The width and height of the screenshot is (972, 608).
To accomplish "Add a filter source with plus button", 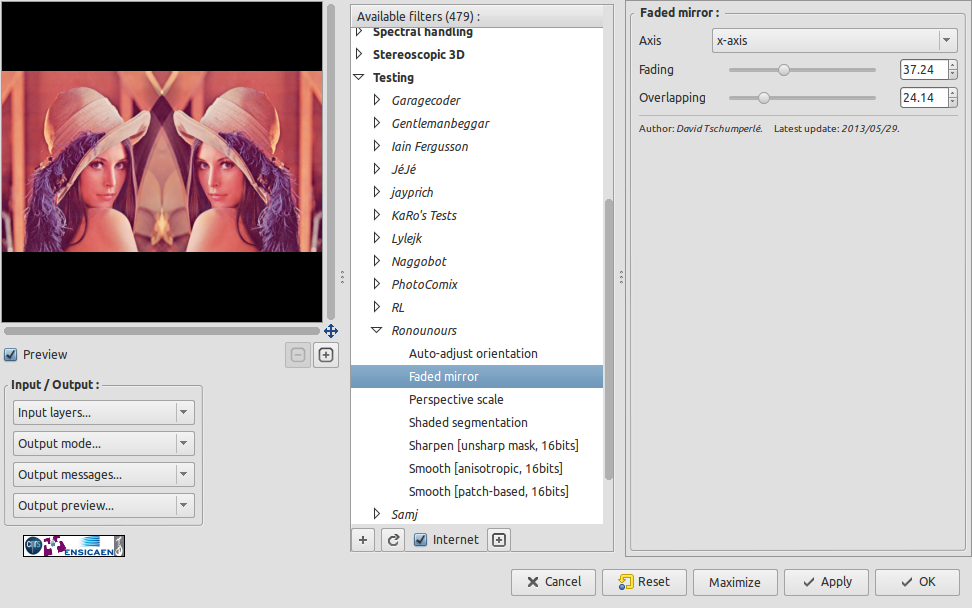I will click(x=363, y=540).
